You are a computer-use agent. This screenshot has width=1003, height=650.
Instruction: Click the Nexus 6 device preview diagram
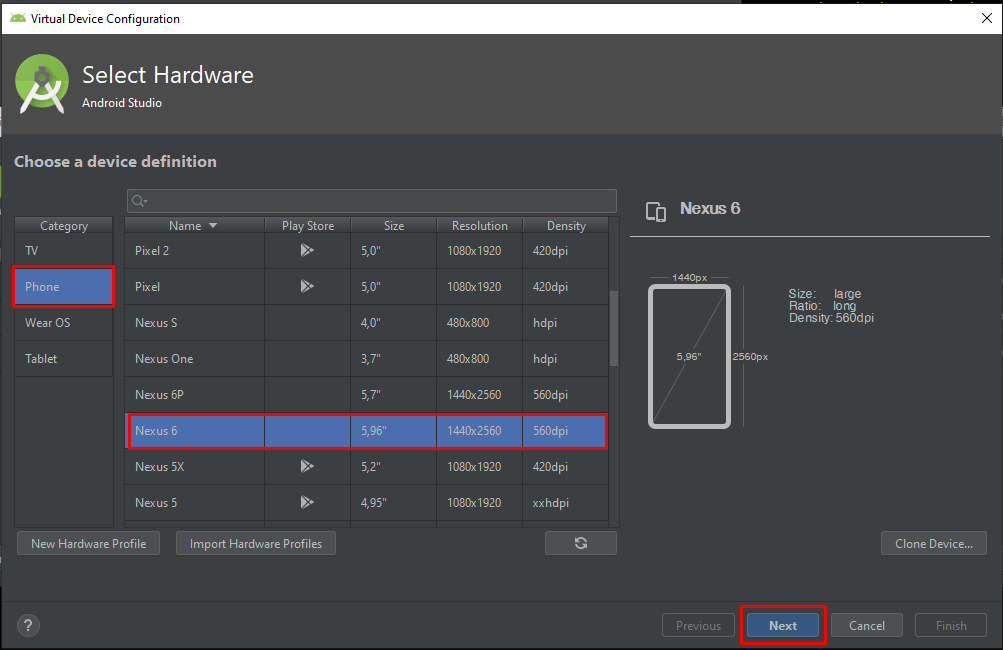pyautogui.click(x=689, y=356)
